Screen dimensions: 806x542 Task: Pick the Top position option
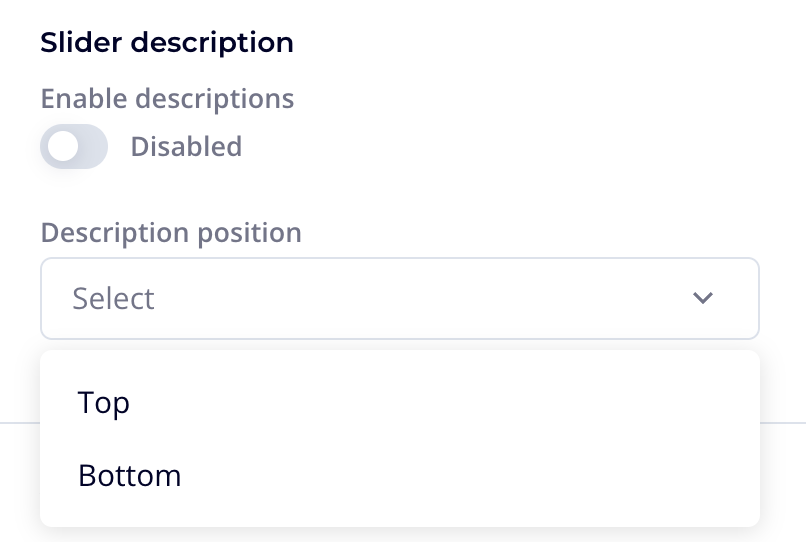[x=104, y=403]
